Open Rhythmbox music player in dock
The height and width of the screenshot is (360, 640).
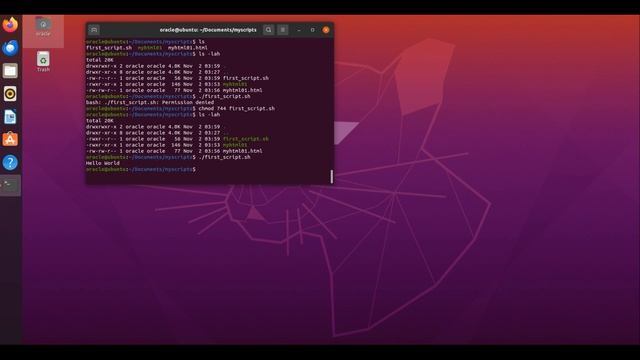[x=10, y=93]
